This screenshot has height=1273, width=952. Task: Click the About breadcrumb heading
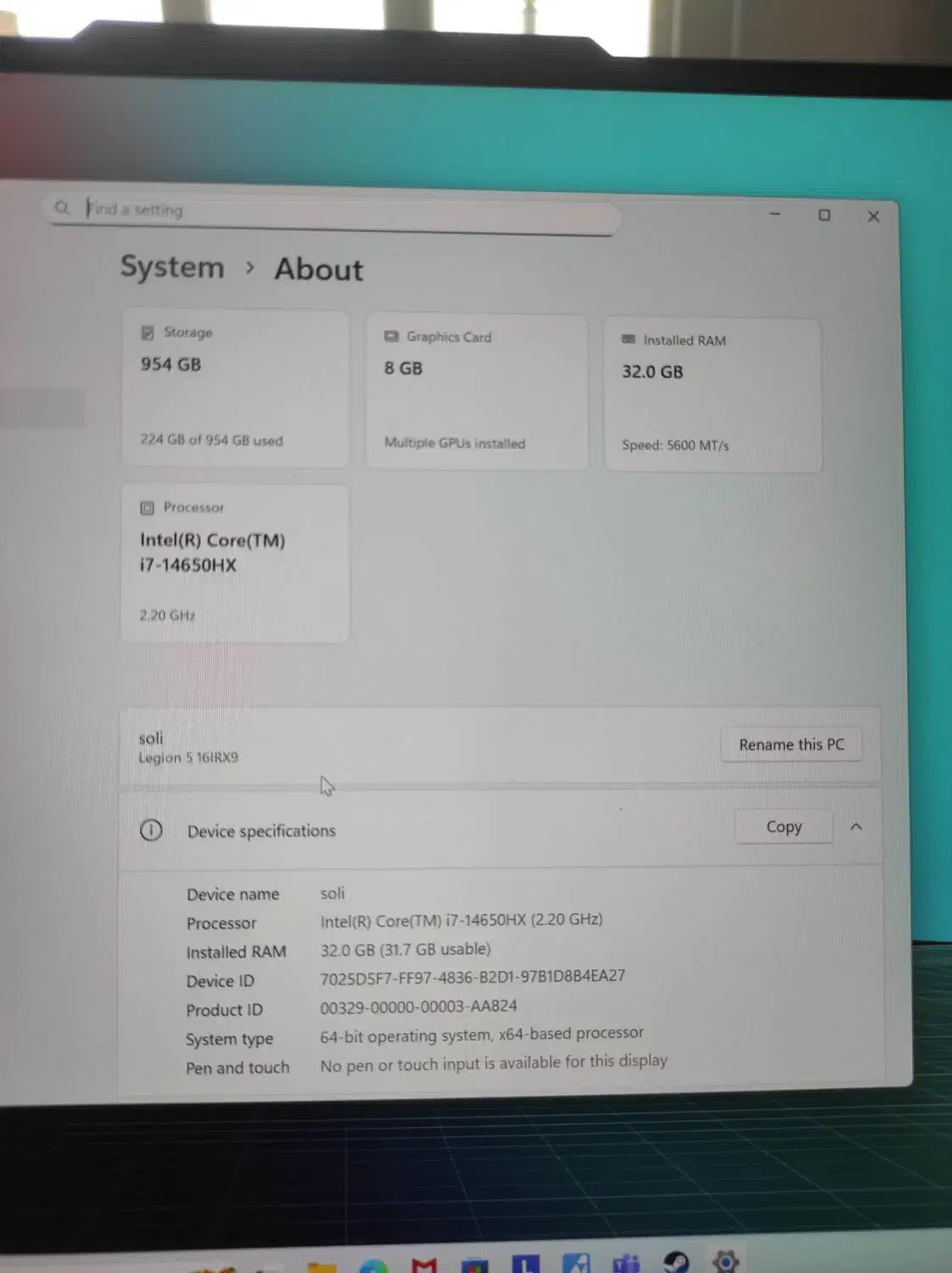(318, 269)
